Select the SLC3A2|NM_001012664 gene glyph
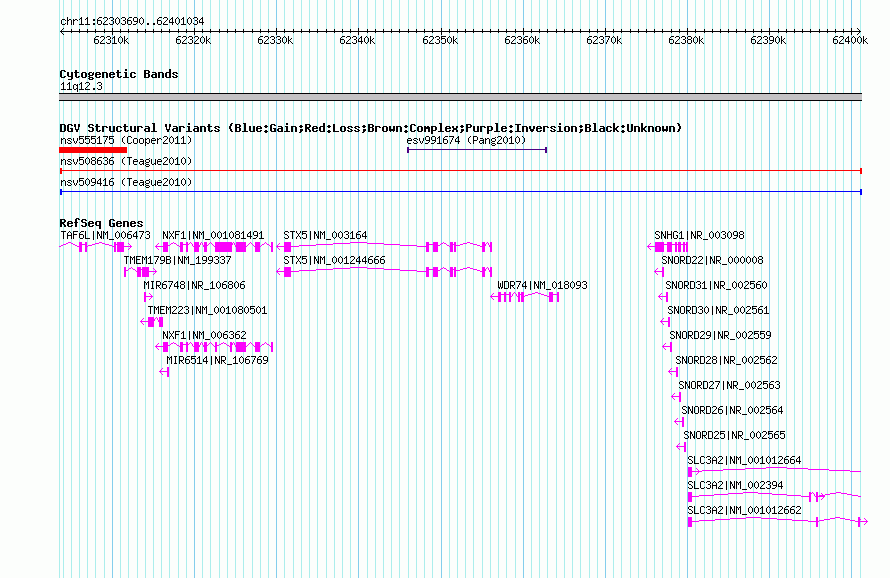The height and width of the screenshot is (578, 890). pyautogui.click(x=774, y=471)
